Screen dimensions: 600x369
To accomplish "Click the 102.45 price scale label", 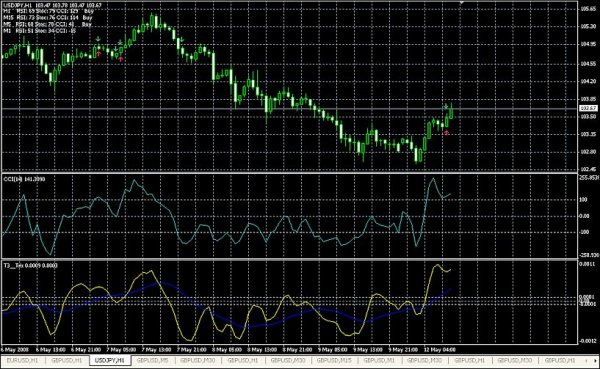I will tap(589, 169).
